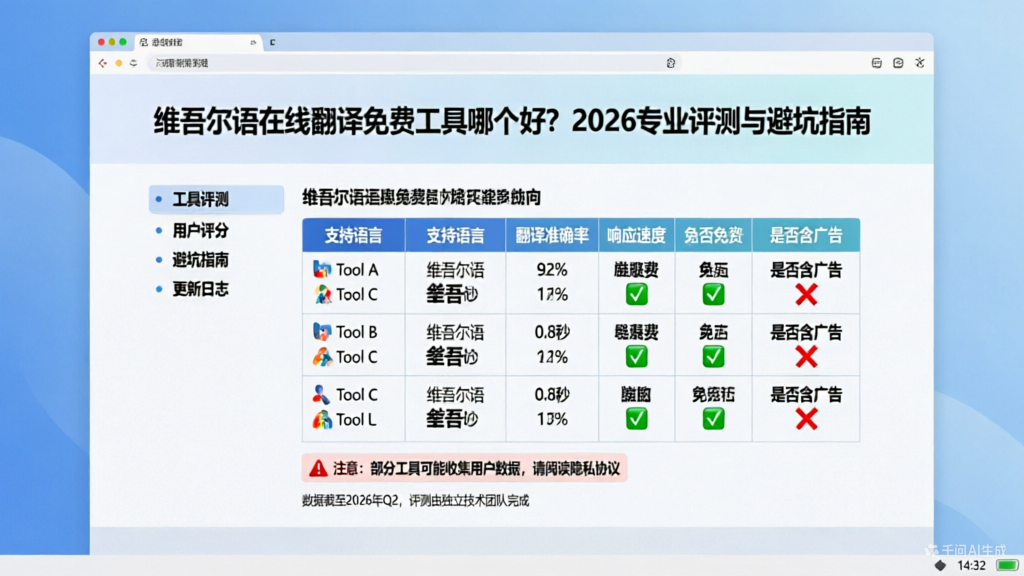The width and height of the screenshot is (1024, 576).
Task: Click the red warning triangle icon
Action: 318,468
